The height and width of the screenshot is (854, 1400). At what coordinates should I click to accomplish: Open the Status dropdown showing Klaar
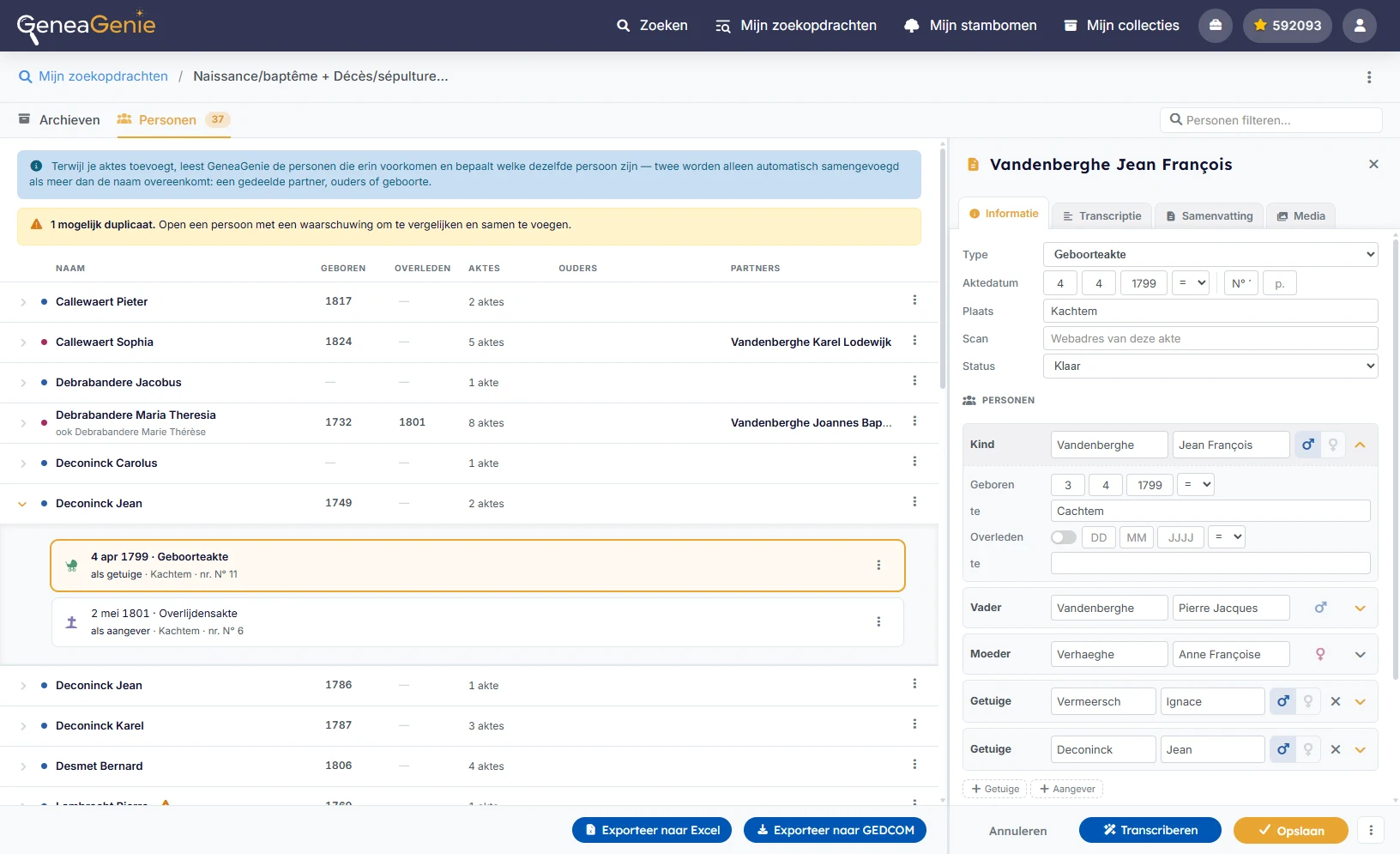click(x=1210, y=366)
